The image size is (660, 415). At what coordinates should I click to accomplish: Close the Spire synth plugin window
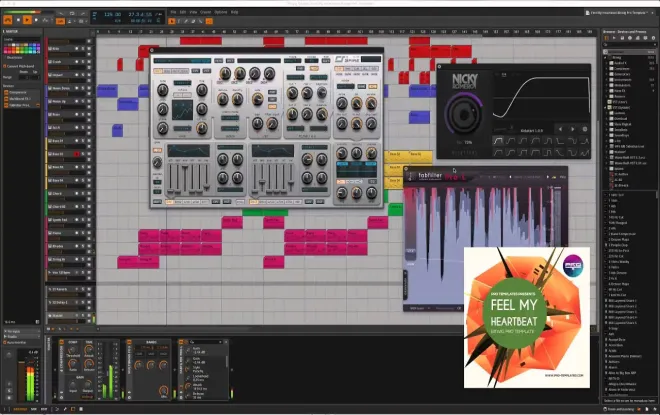pyautogui.click(x=152, y=50)
